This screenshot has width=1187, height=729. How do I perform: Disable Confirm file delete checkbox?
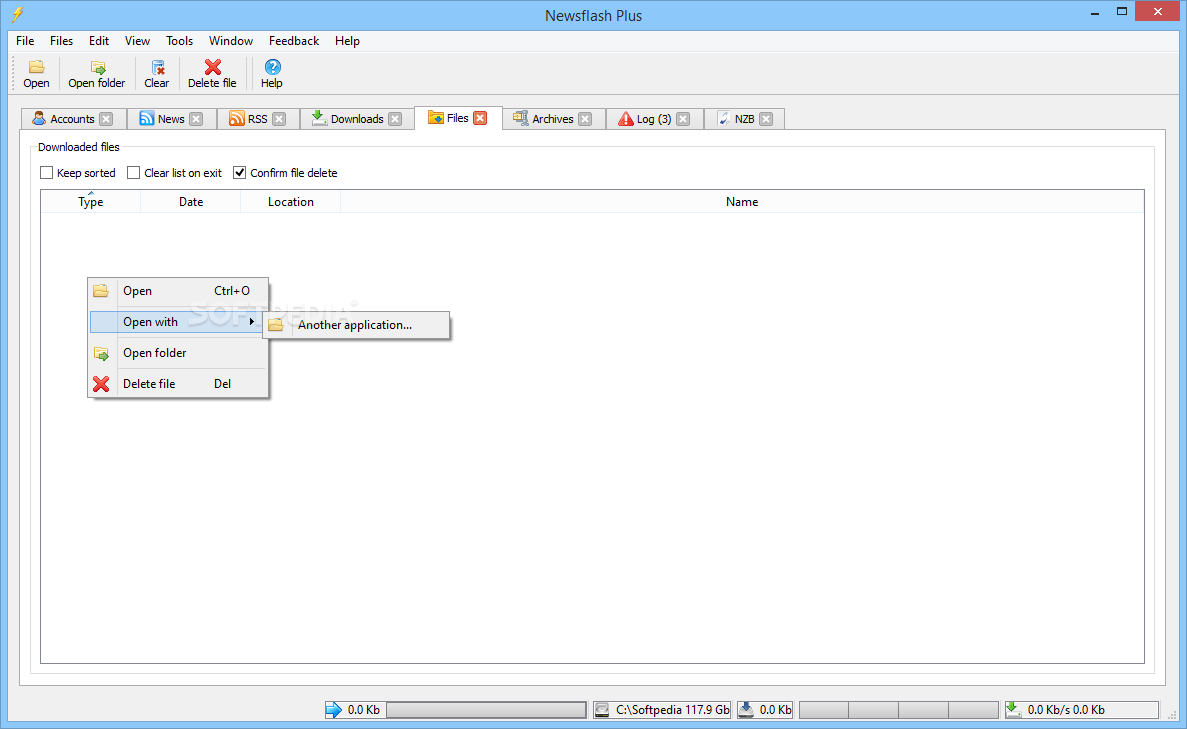(240, 173)
